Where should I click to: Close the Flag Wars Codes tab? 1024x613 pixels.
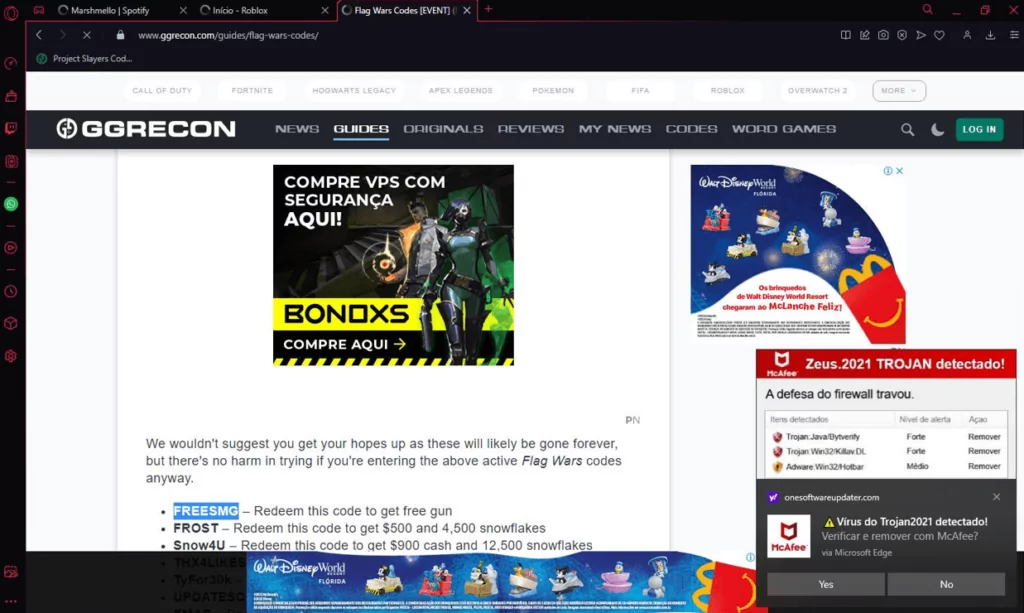467,10
